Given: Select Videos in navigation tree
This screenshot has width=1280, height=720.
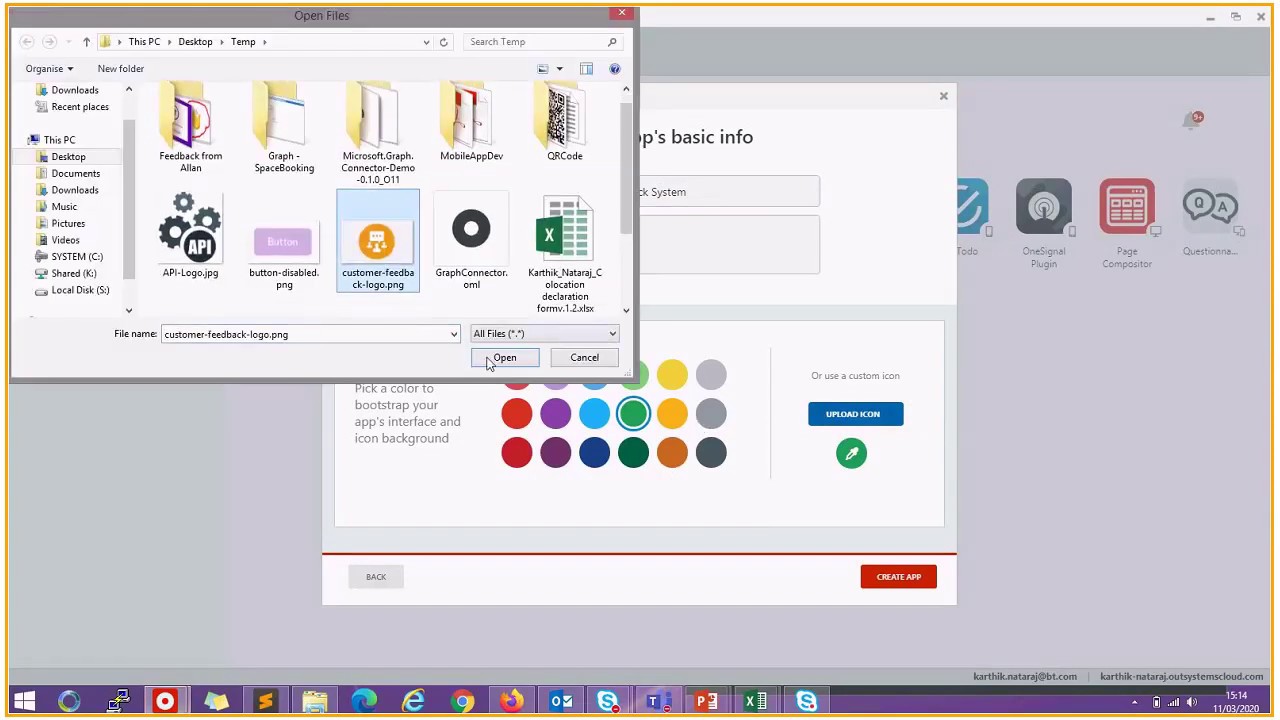Looking at the screenshot, I should pos(65,241).
